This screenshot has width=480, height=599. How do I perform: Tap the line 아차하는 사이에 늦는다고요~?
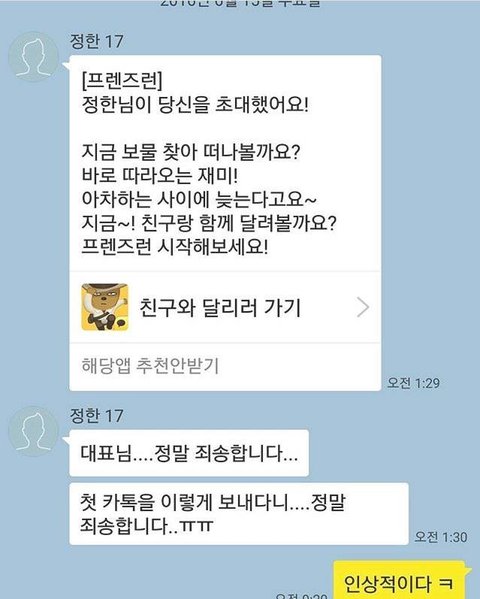pyautogui.click(x=199, y=199)
